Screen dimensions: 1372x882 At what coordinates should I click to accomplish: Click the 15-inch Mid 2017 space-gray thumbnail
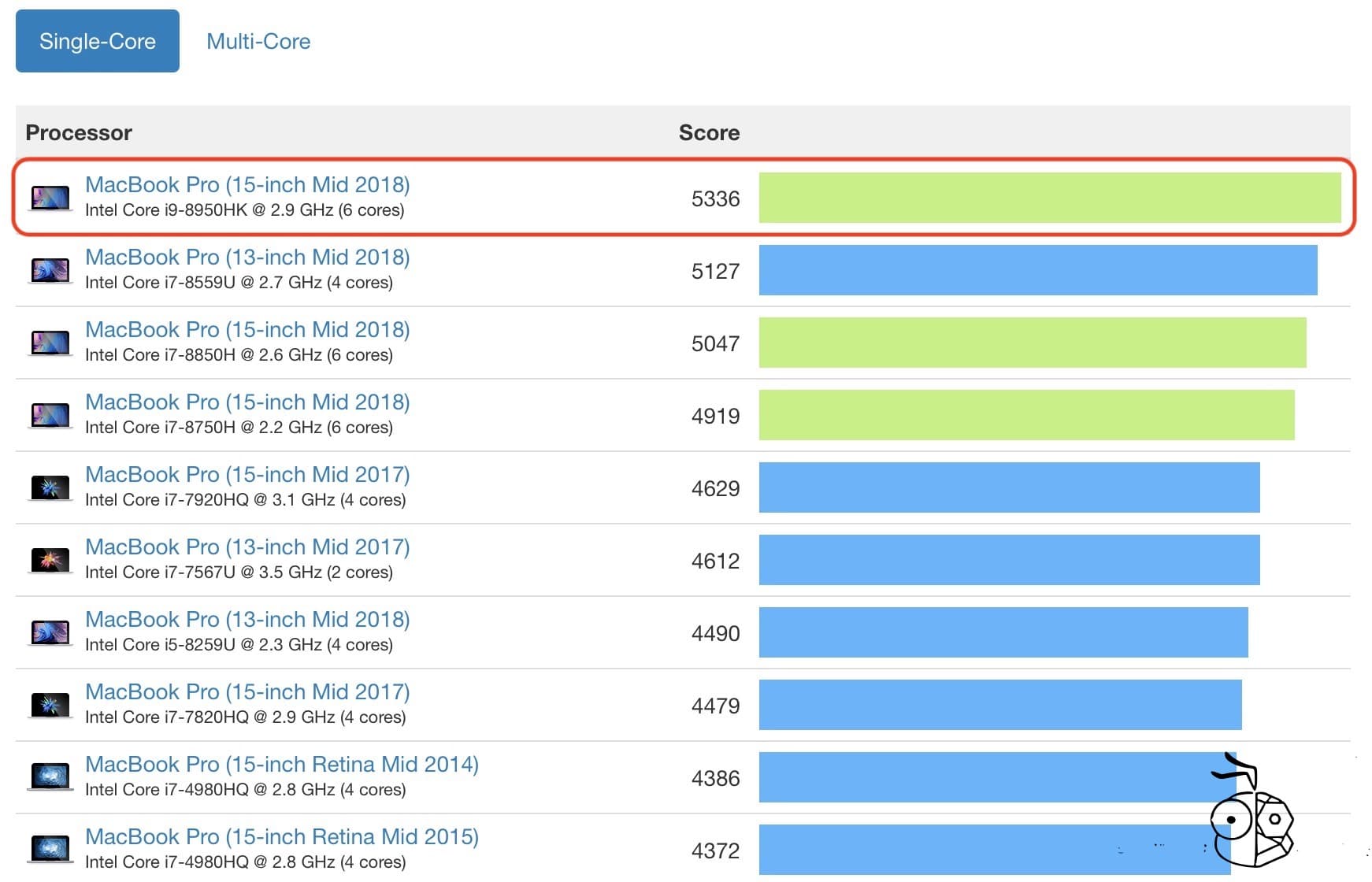pyautogui.click(x=49, y=487)
